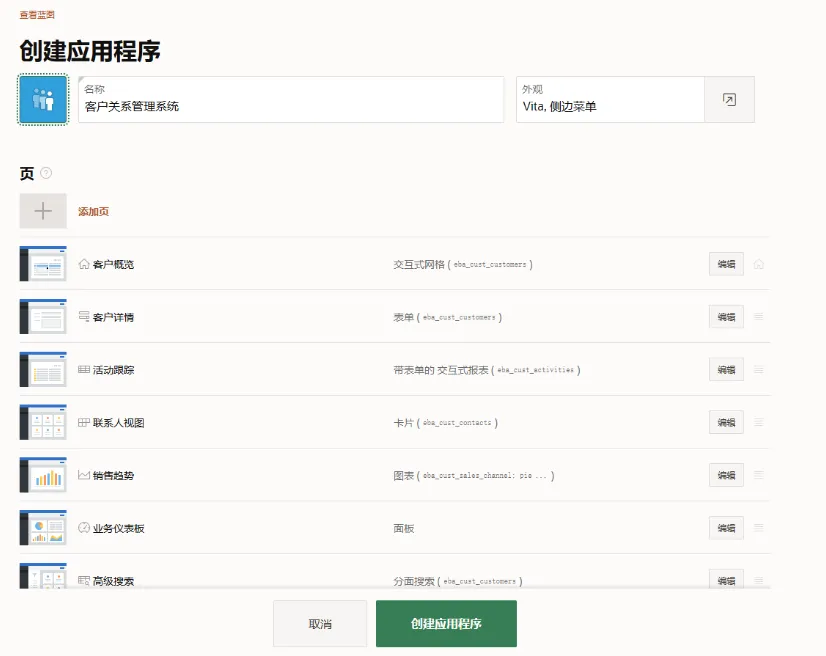Click the 客户概览 page thumbnail
This screenshot has height=656, width=826.
[43, 263]
